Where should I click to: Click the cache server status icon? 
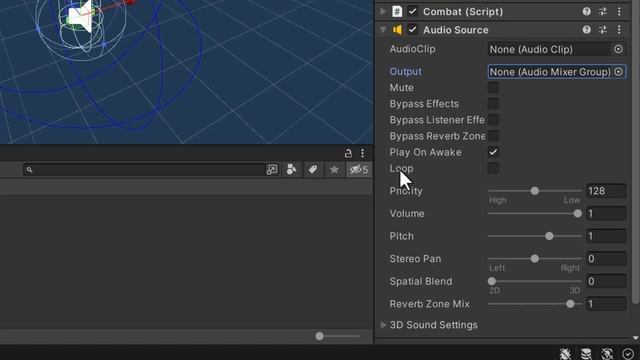(586, 353)
